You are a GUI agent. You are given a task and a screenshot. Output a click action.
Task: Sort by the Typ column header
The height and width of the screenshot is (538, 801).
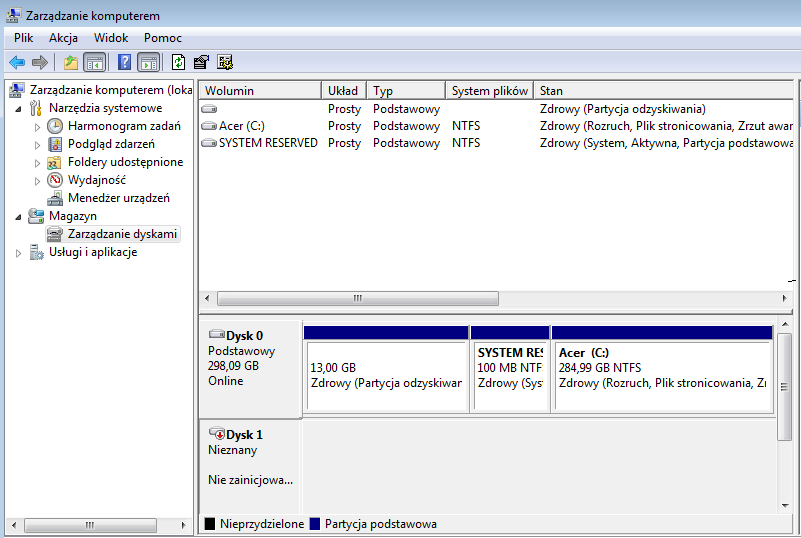click(x=406, y=90)
